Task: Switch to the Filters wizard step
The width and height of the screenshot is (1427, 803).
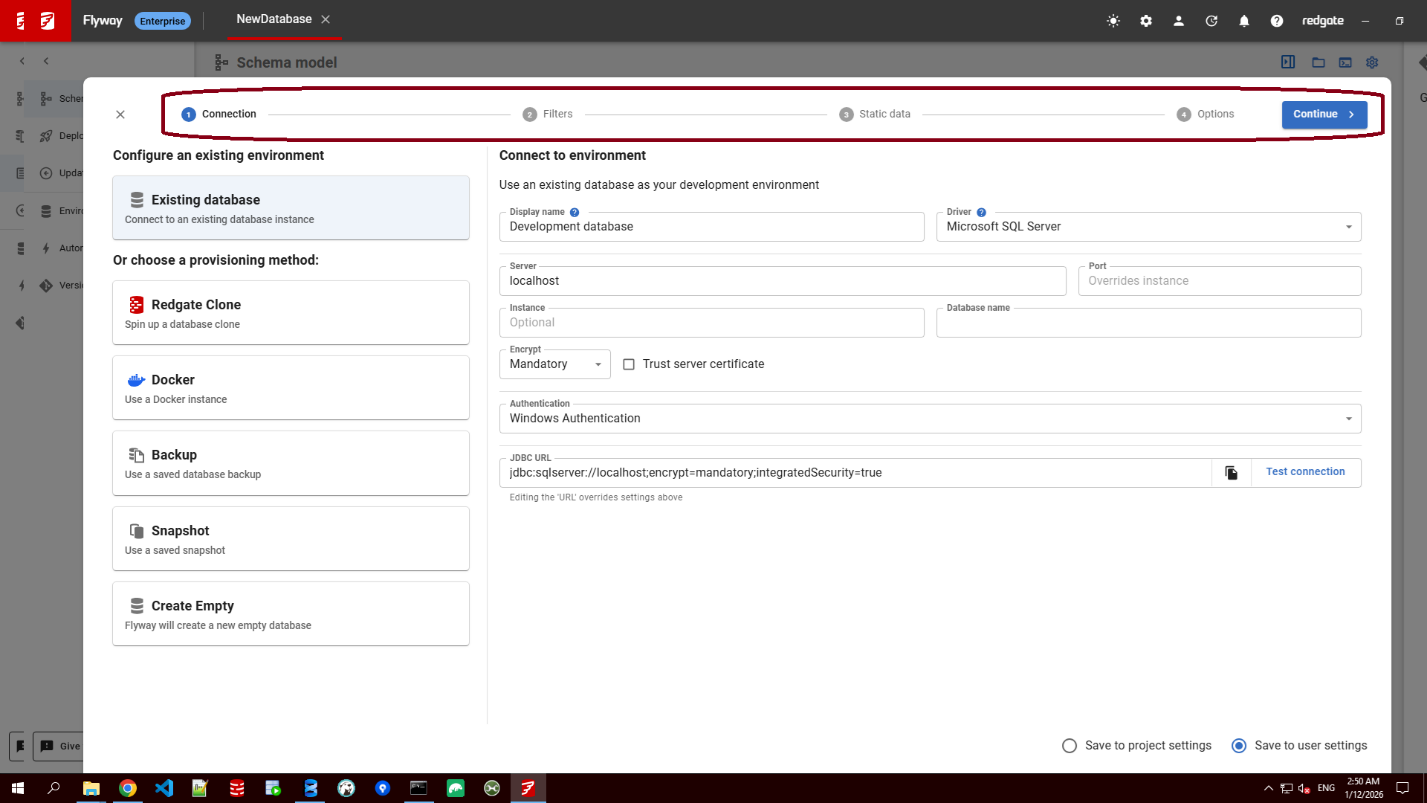Action: click(548, 114)
